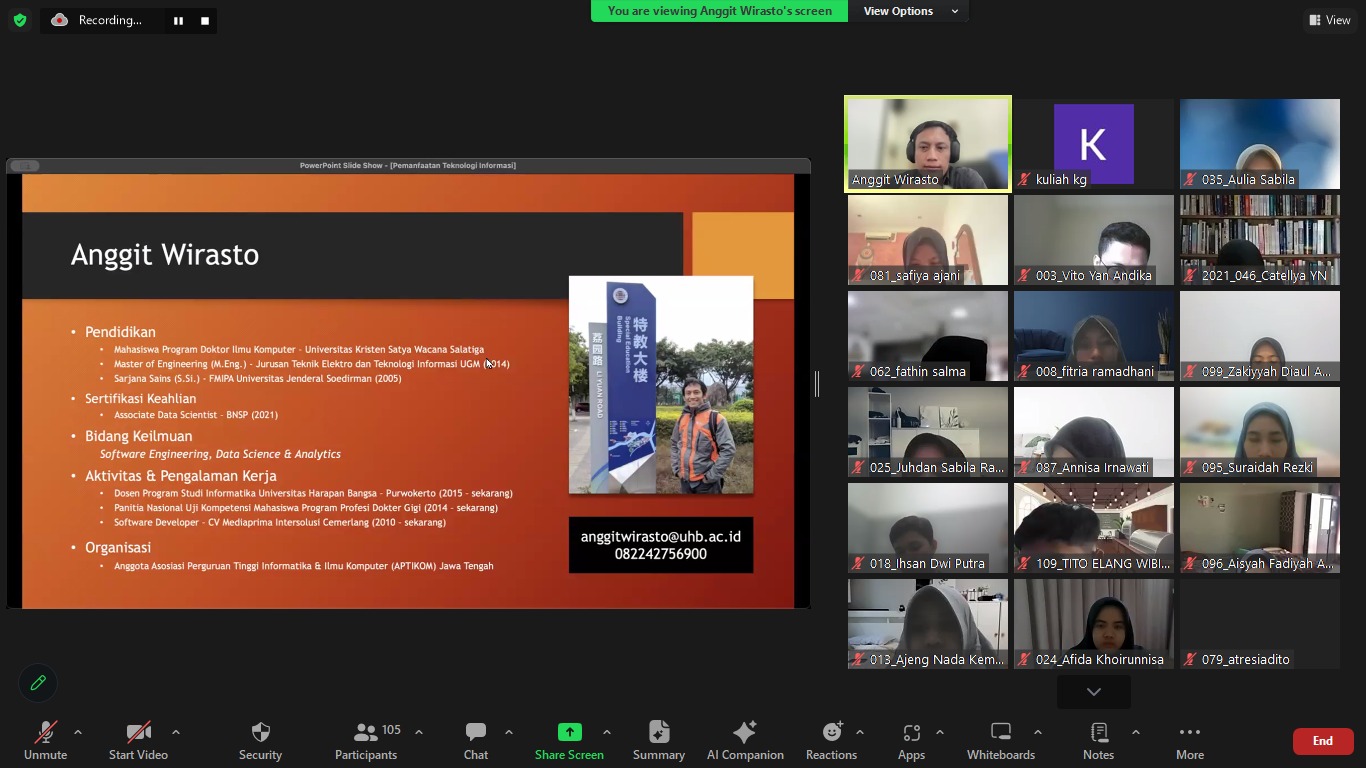Click the red recording indicator icon
The width and height of the screenshot is (1366, 768).
tap(60, 20)
